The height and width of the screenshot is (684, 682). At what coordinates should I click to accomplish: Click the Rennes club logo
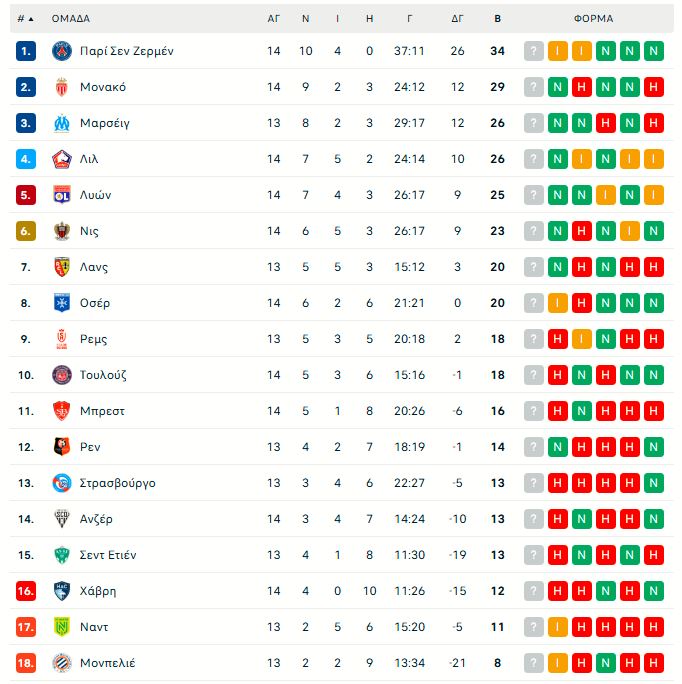coord(62,447)
